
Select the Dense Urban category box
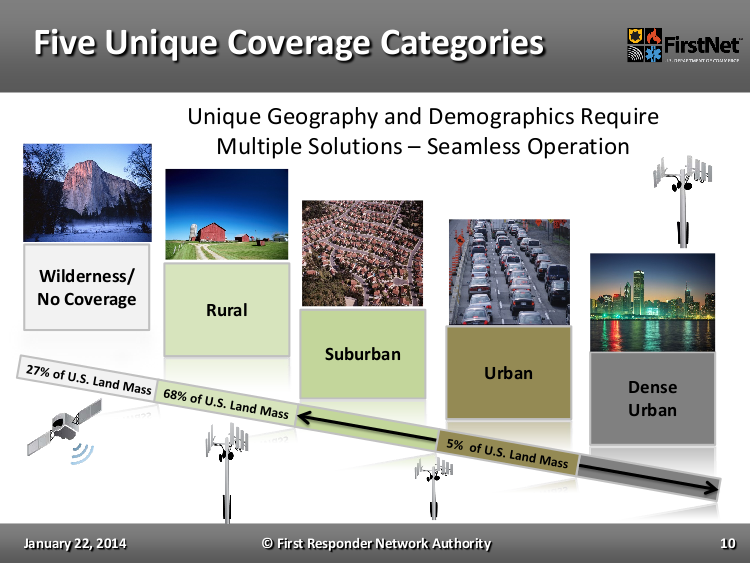pos(652,398)
